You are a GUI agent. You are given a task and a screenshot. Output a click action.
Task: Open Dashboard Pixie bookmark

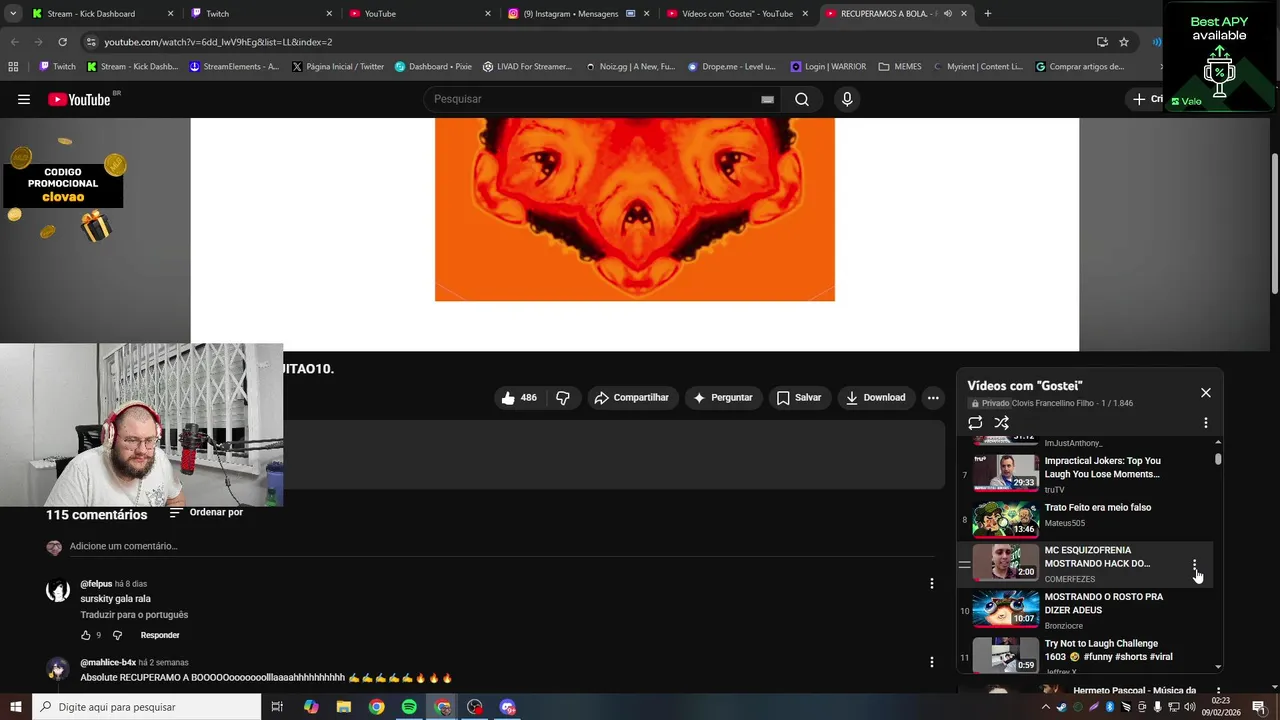(433, 67)
